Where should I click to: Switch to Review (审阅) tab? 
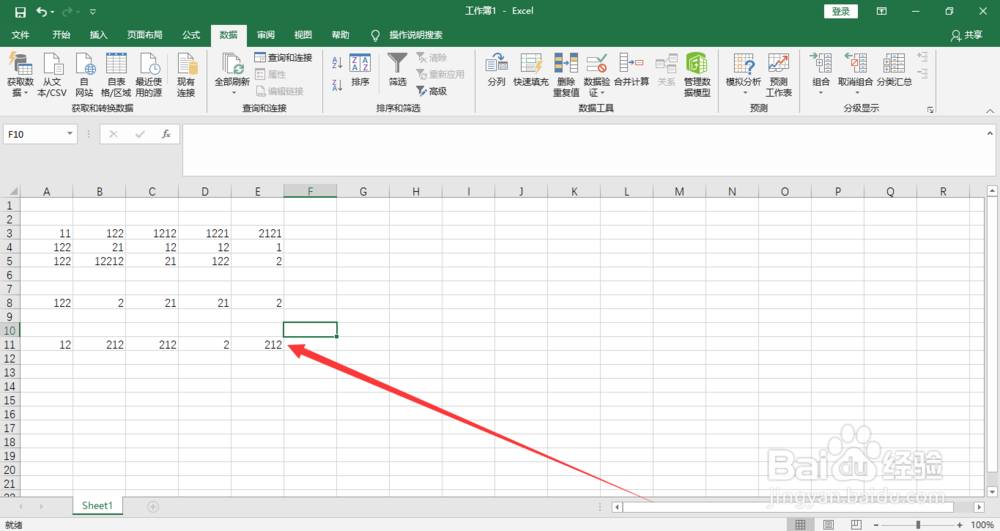[266, 35]
